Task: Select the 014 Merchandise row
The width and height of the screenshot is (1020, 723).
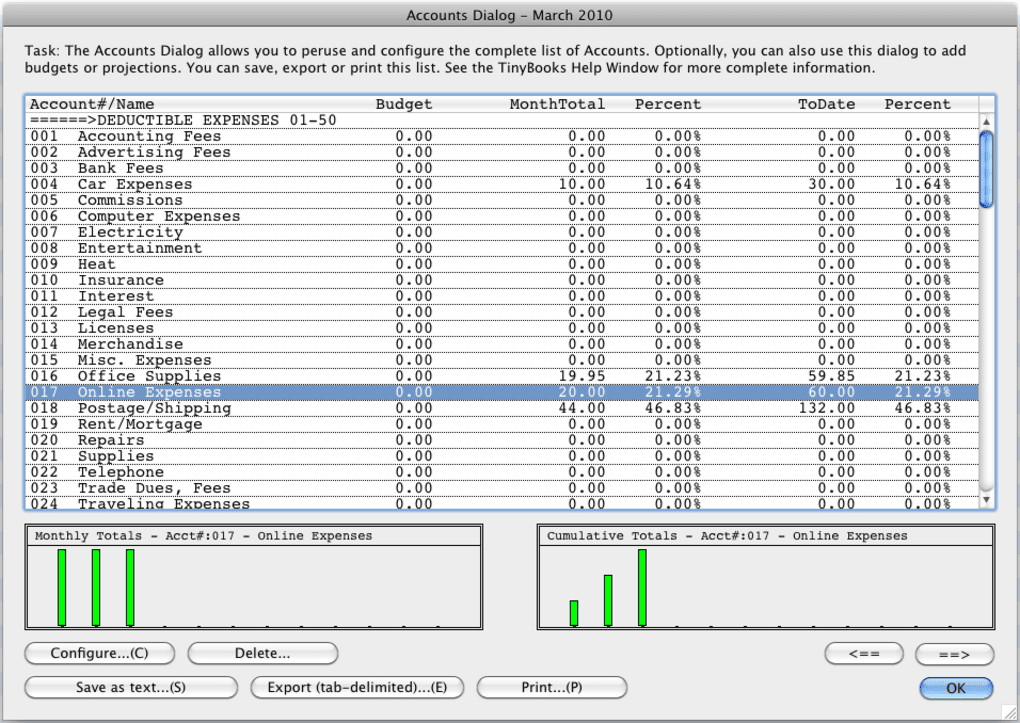Action: (x=502, y=344)
